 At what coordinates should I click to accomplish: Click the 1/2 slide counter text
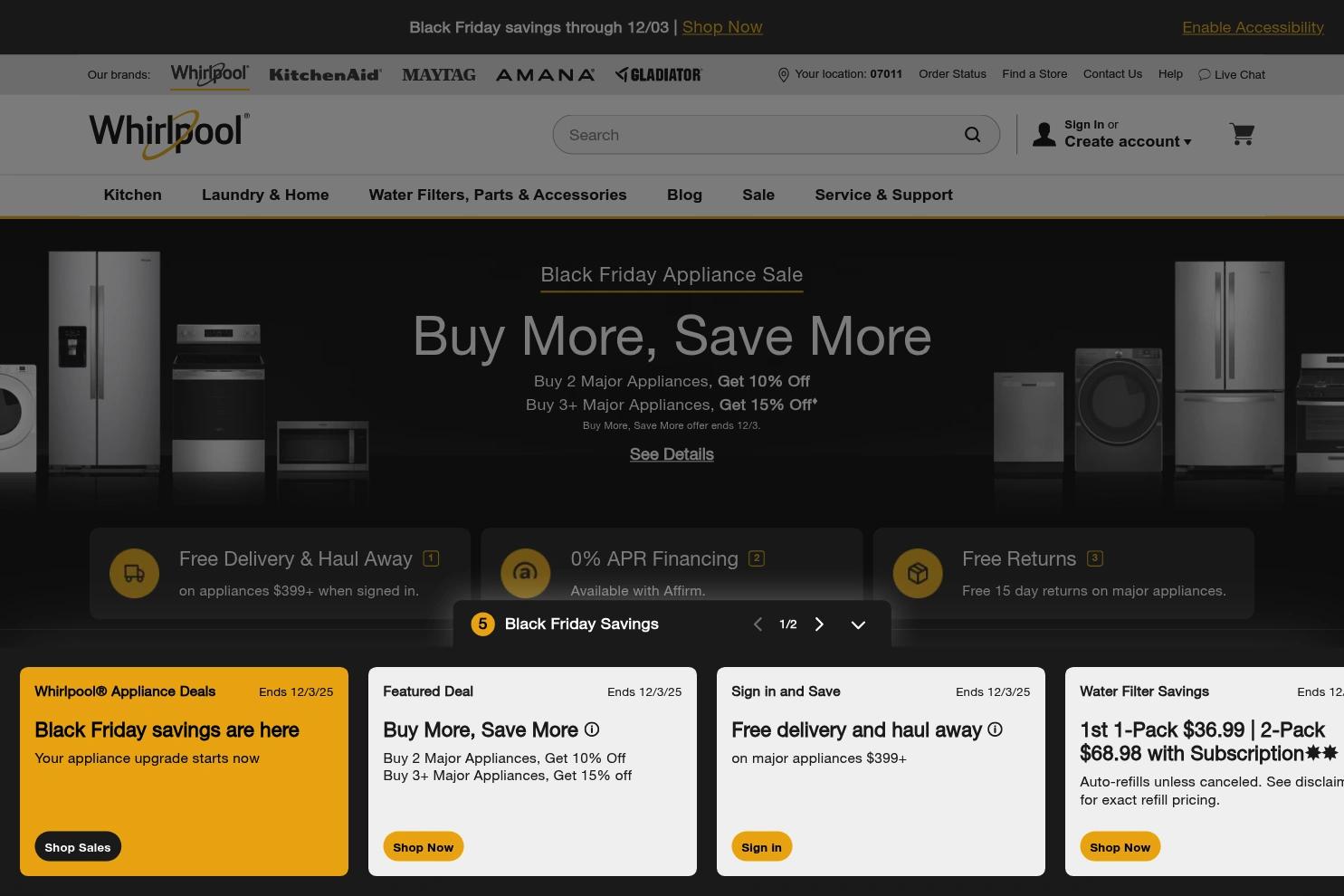click(x=788, y=624)
